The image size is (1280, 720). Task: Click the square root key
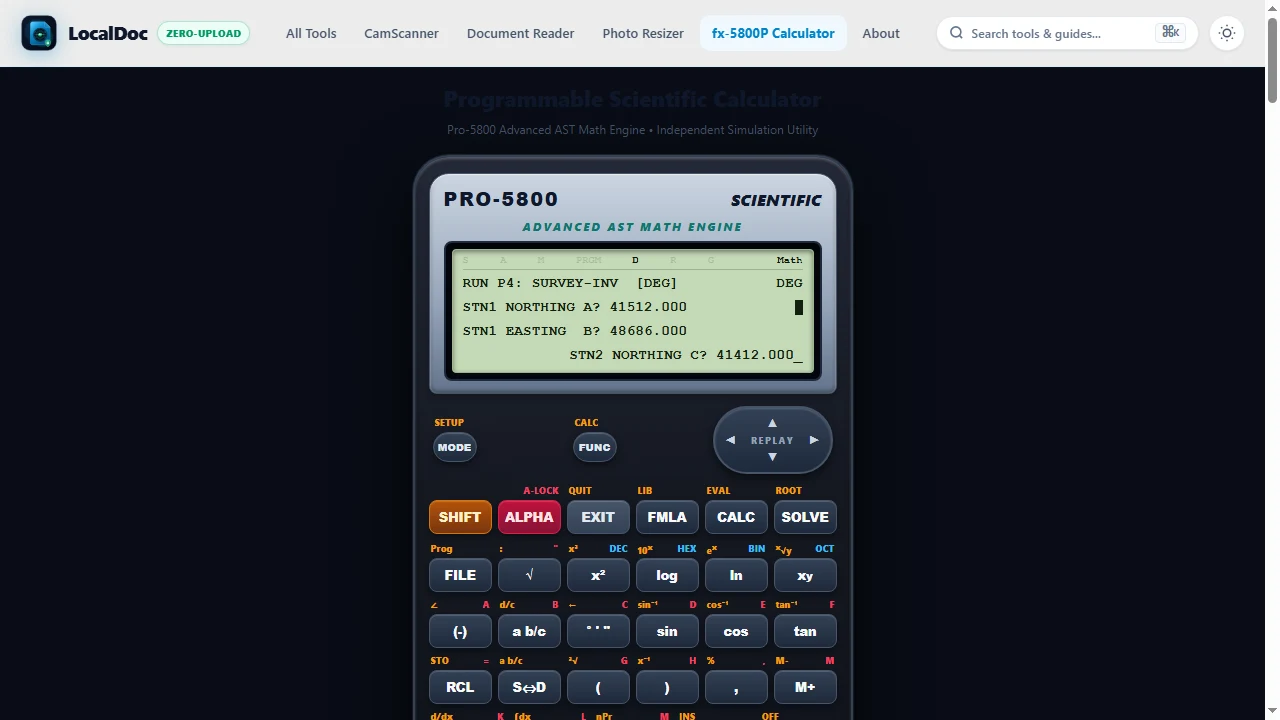point(529,575)
